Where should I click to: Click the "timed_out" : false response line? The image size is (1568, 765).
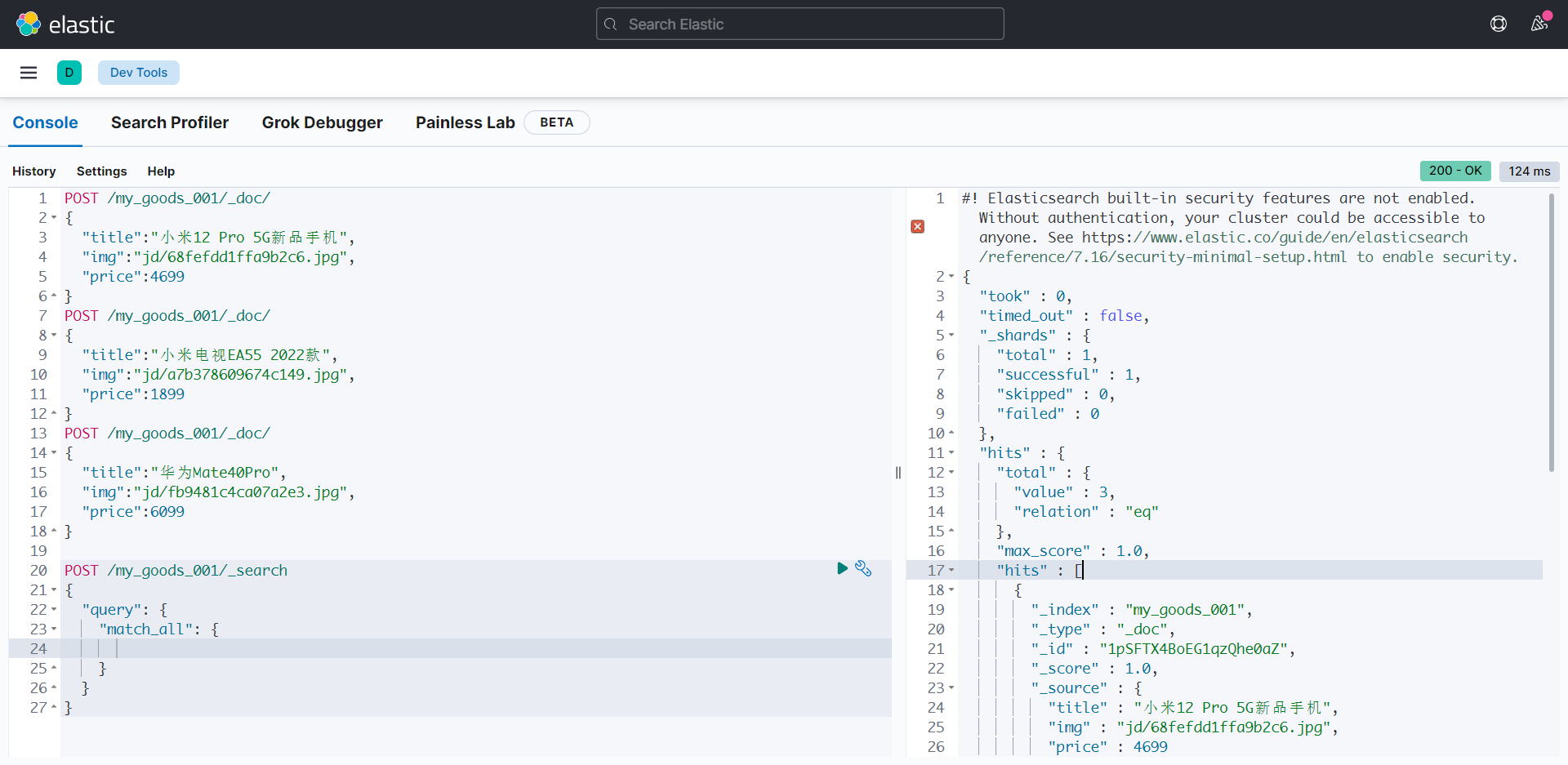pos(1064,316)
